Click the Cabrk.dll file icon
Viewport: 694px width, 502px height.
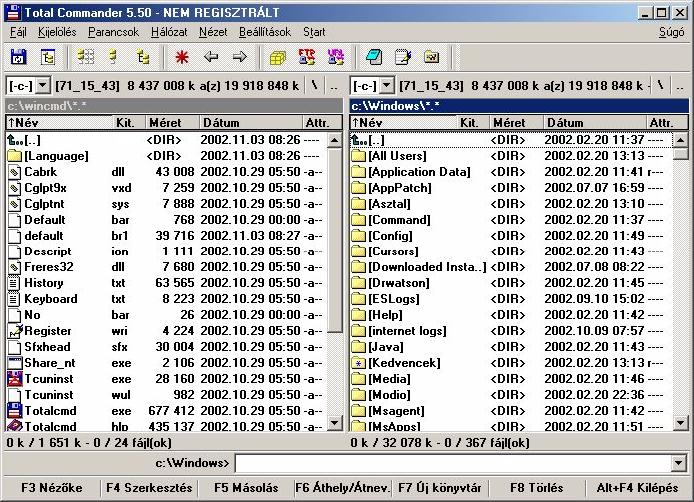[x=15, y=172]
